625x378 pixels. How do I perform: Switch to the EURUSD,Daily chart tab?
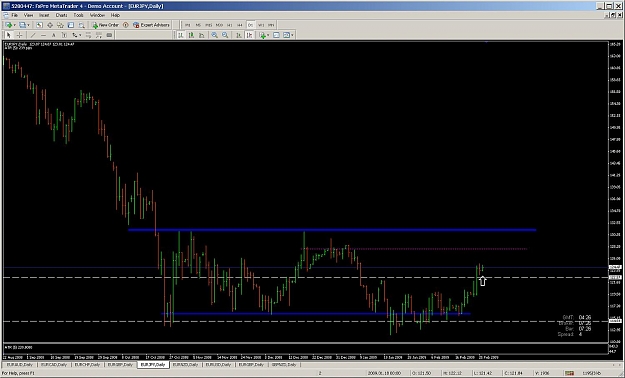(x=219, y=364)
